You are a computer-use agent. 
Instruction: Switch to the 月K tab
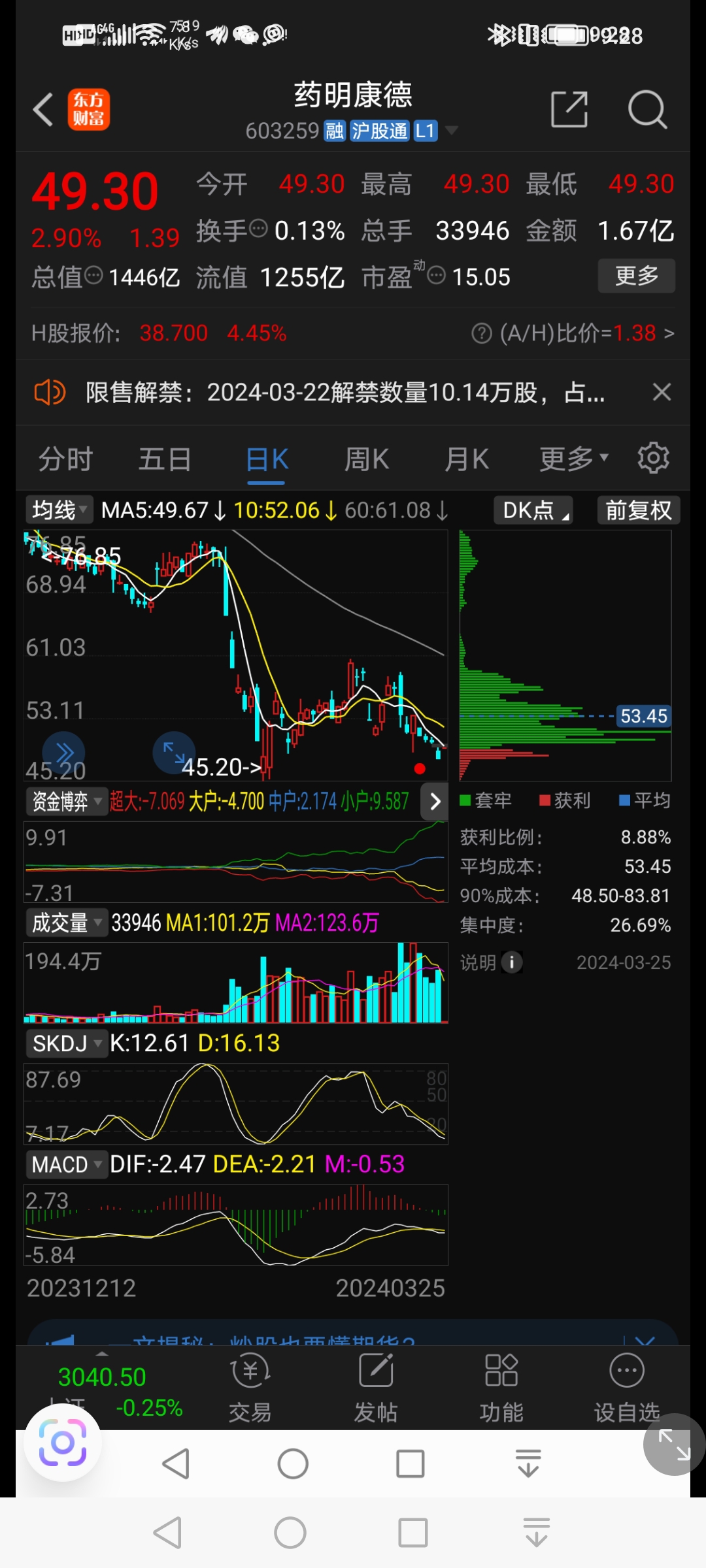[x=467, y=459]
